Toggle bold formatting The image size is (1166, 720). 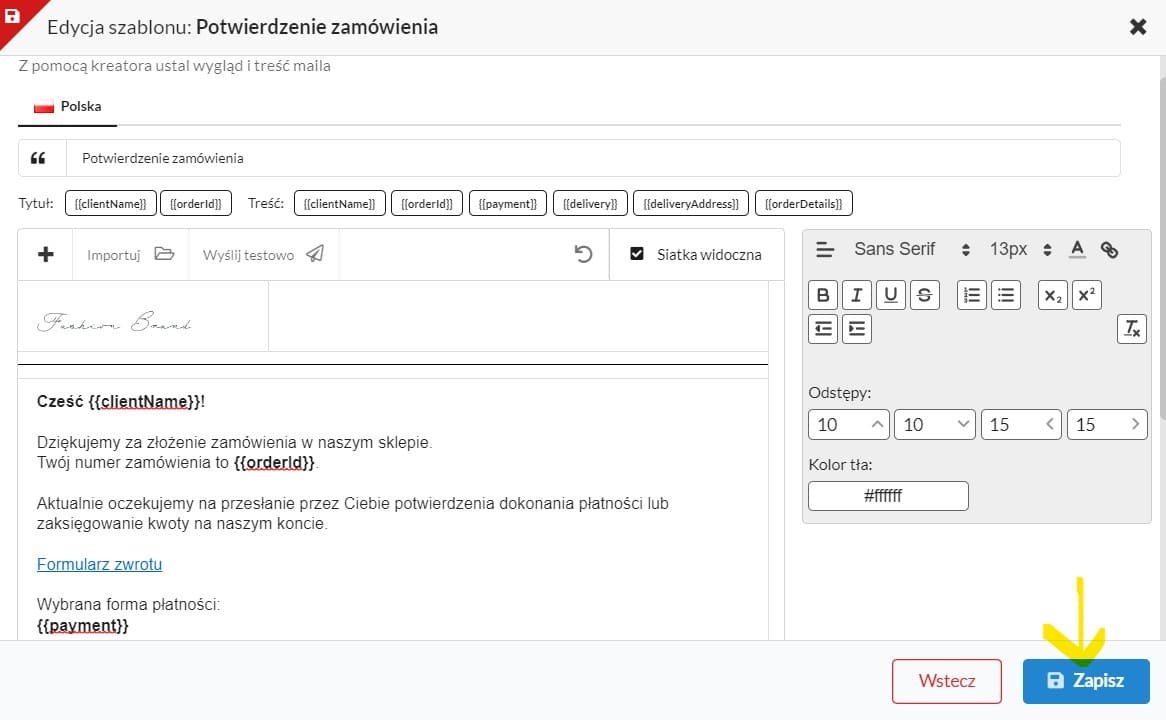tap(822, 295)
